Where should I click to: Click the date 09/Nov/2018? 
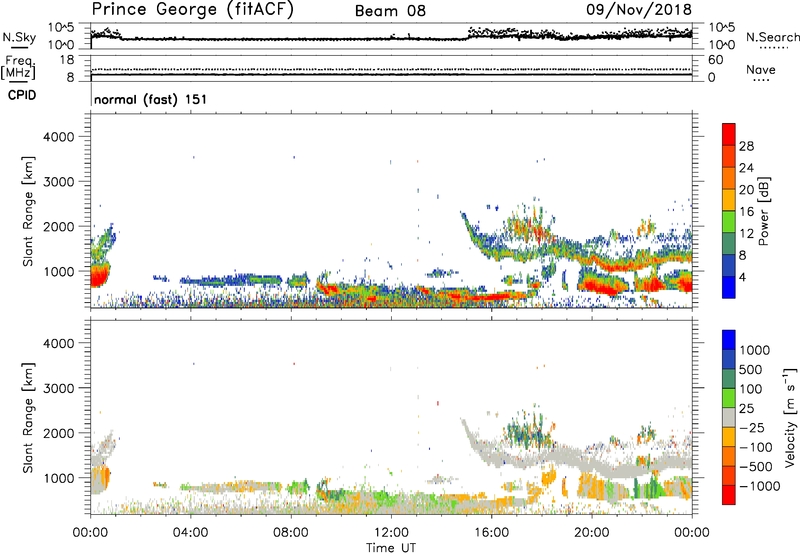coord(639,9)
